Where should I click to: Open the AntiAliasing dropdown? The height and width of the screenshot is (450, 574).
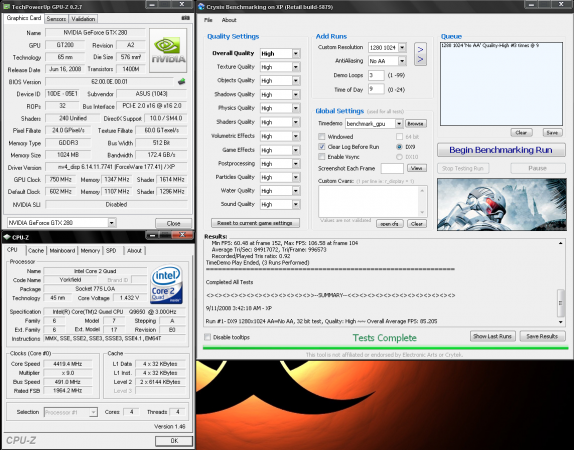pos(402,61)
